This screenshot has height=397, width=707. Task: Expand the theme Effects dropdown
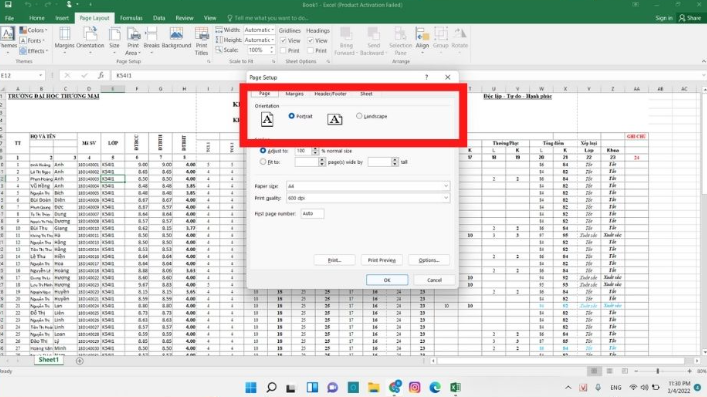pyautogui.click(x=33, y=51)
